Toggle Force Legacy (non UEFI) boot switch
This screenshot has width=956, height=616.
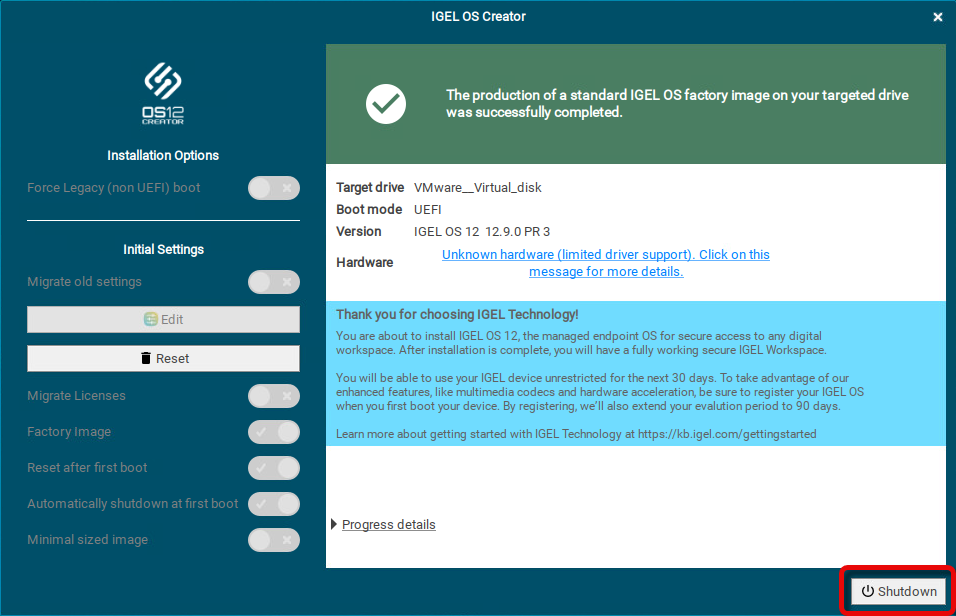(274, 188)
